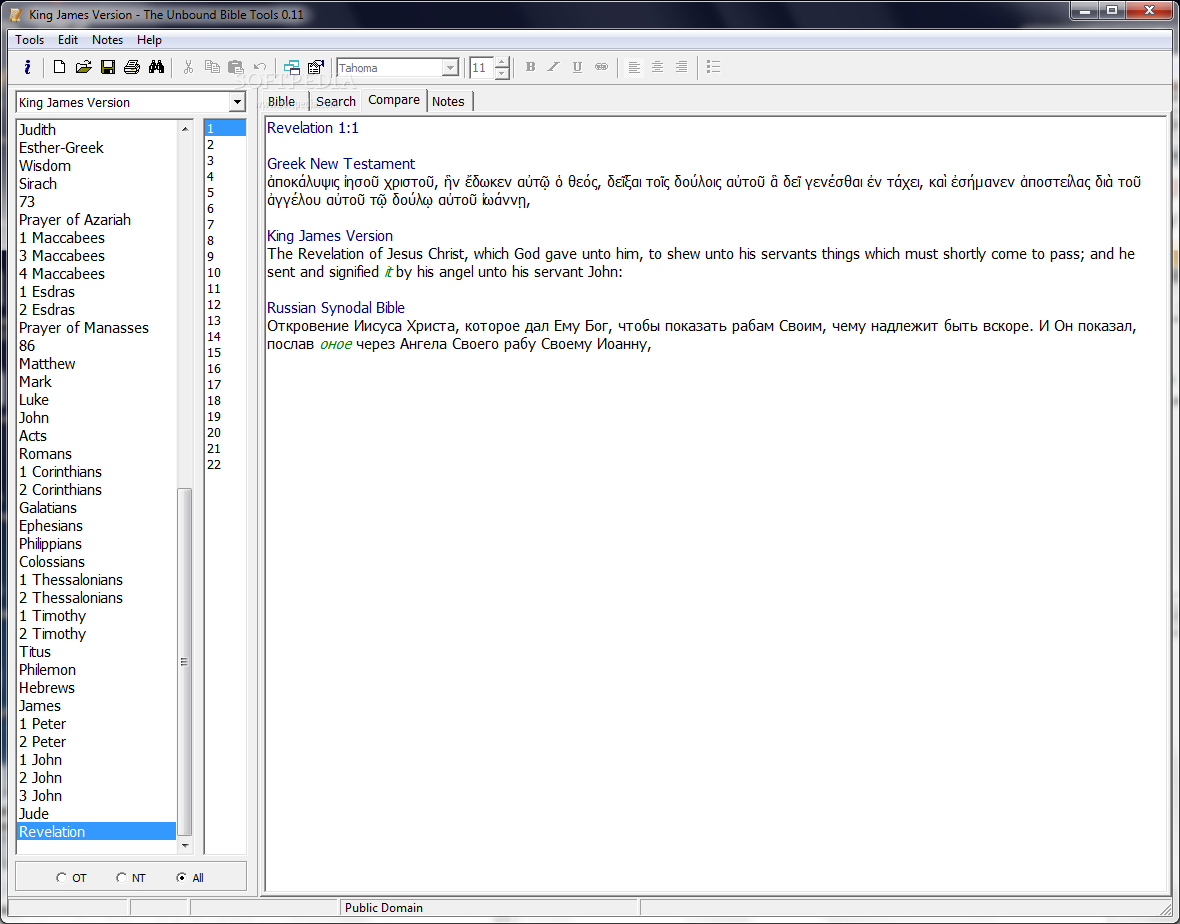Open the Edit menu

(68, 40)
